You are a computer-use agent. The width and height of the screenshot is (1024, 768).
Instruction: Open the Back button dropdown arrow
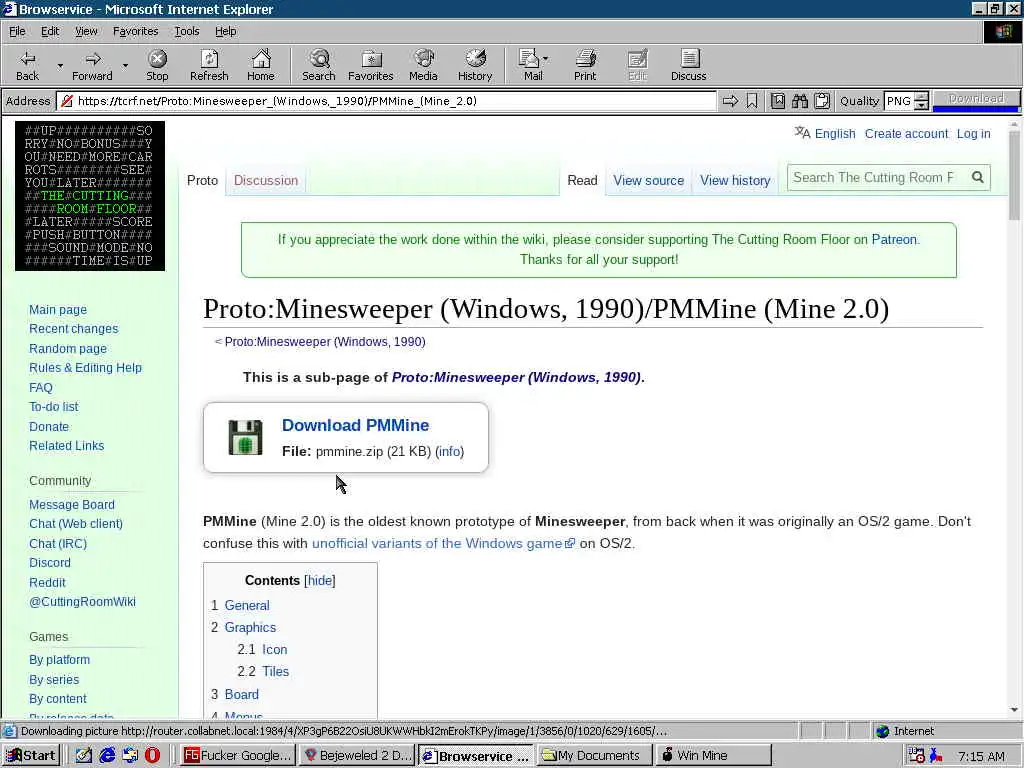point(60,65)
